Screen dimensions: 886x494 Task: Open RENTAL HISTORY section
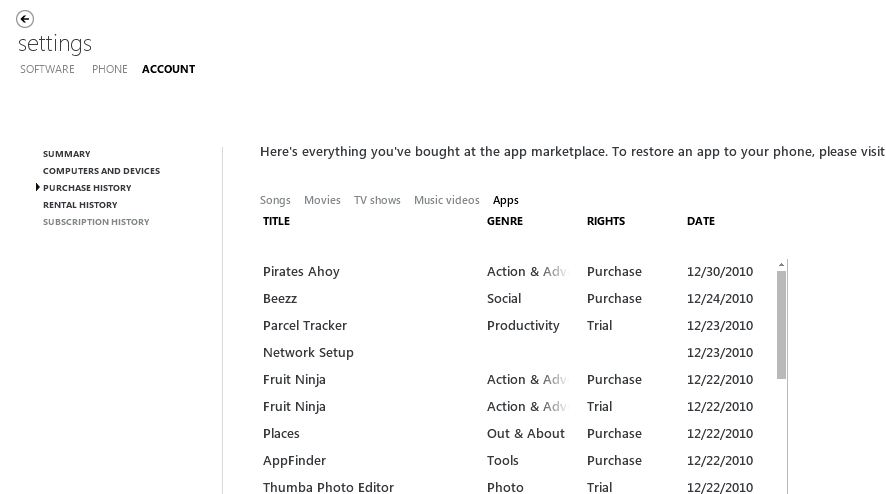80,205
